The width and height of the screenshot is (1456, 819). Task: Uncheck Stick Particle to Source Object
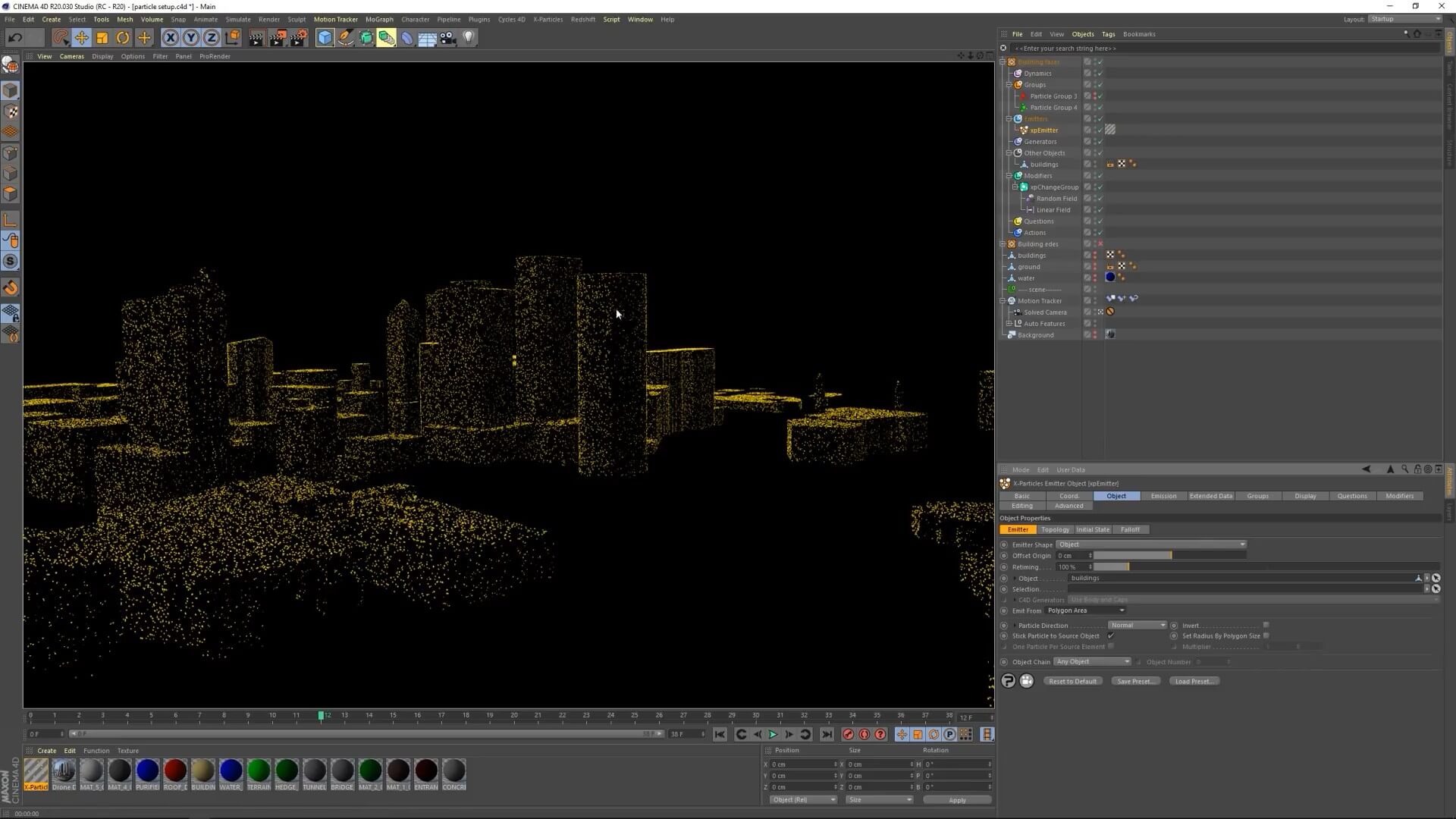coord(1111,636)
